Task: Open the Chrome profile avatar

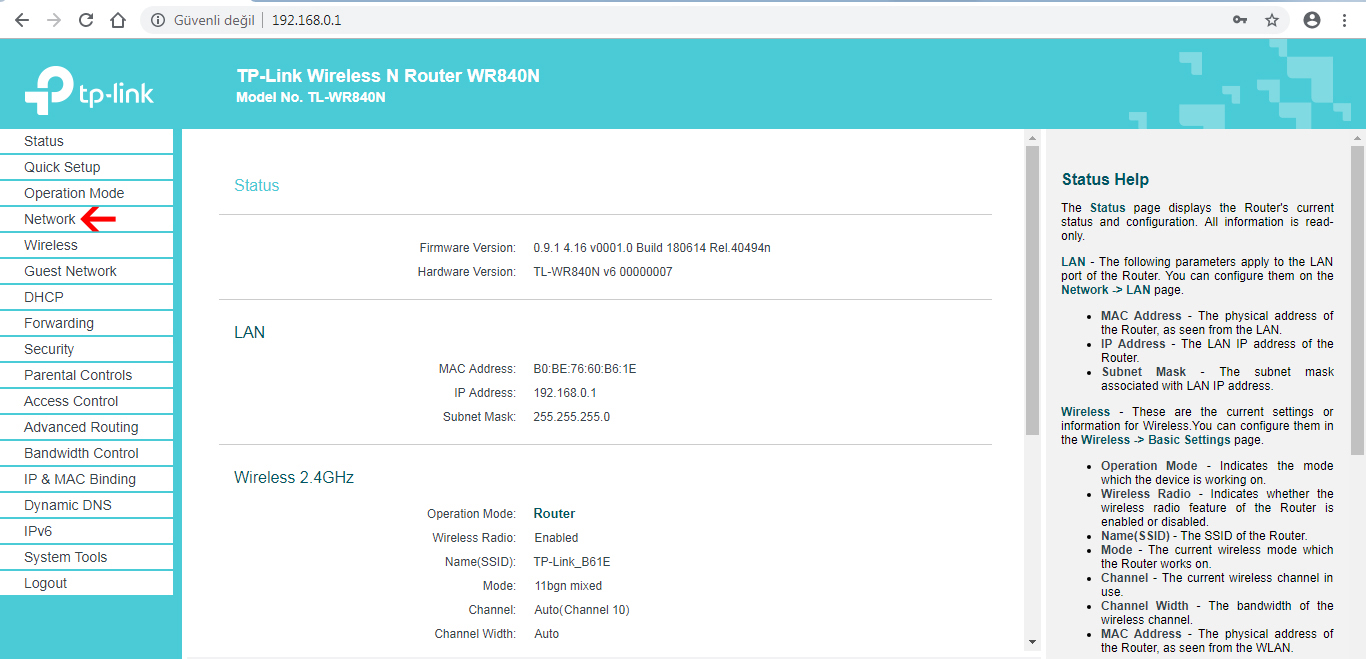Action: (1312, 20)
